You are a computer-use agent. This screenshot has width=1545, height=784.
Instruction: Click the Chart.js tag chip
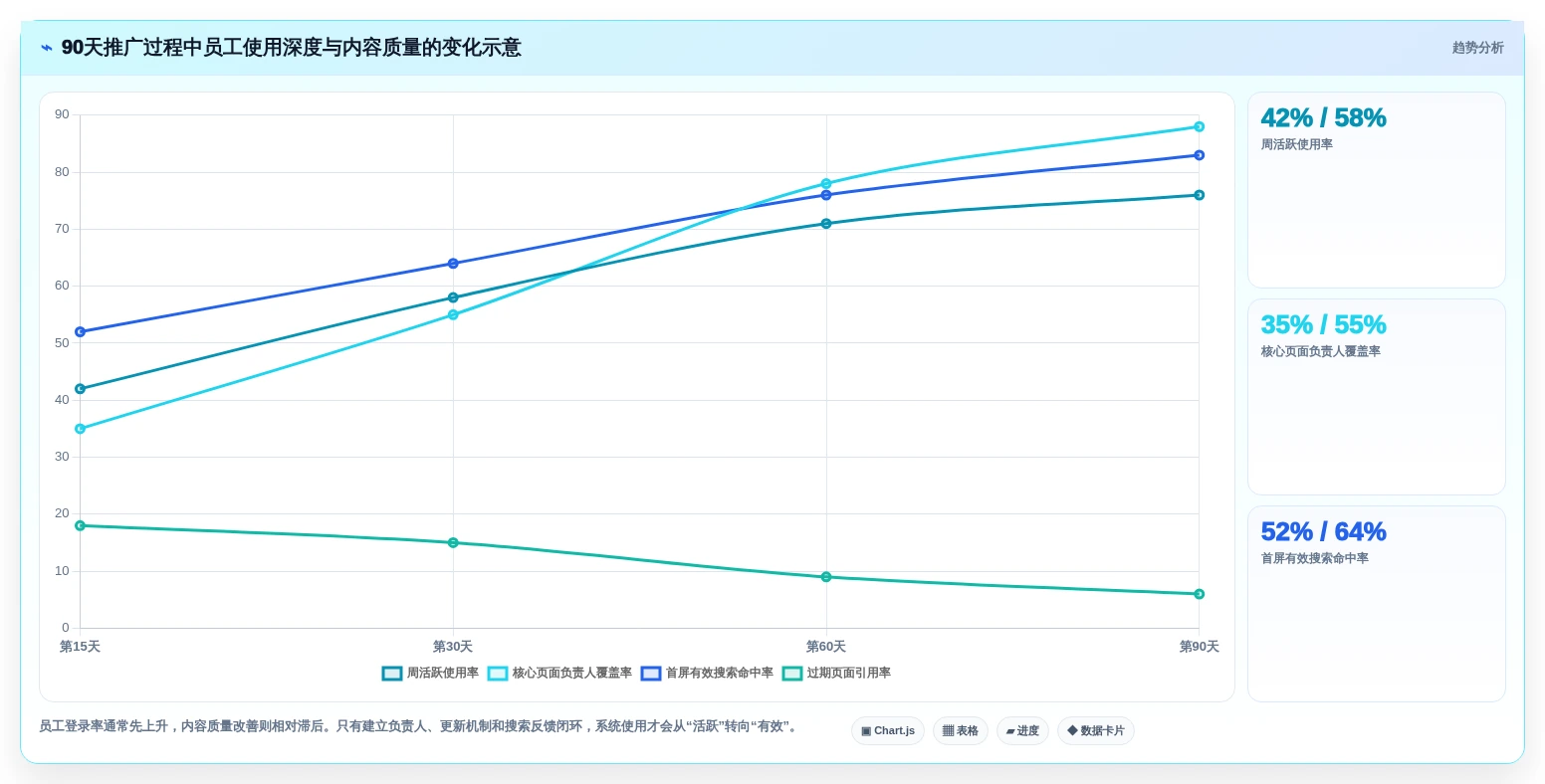coord(888,731)
